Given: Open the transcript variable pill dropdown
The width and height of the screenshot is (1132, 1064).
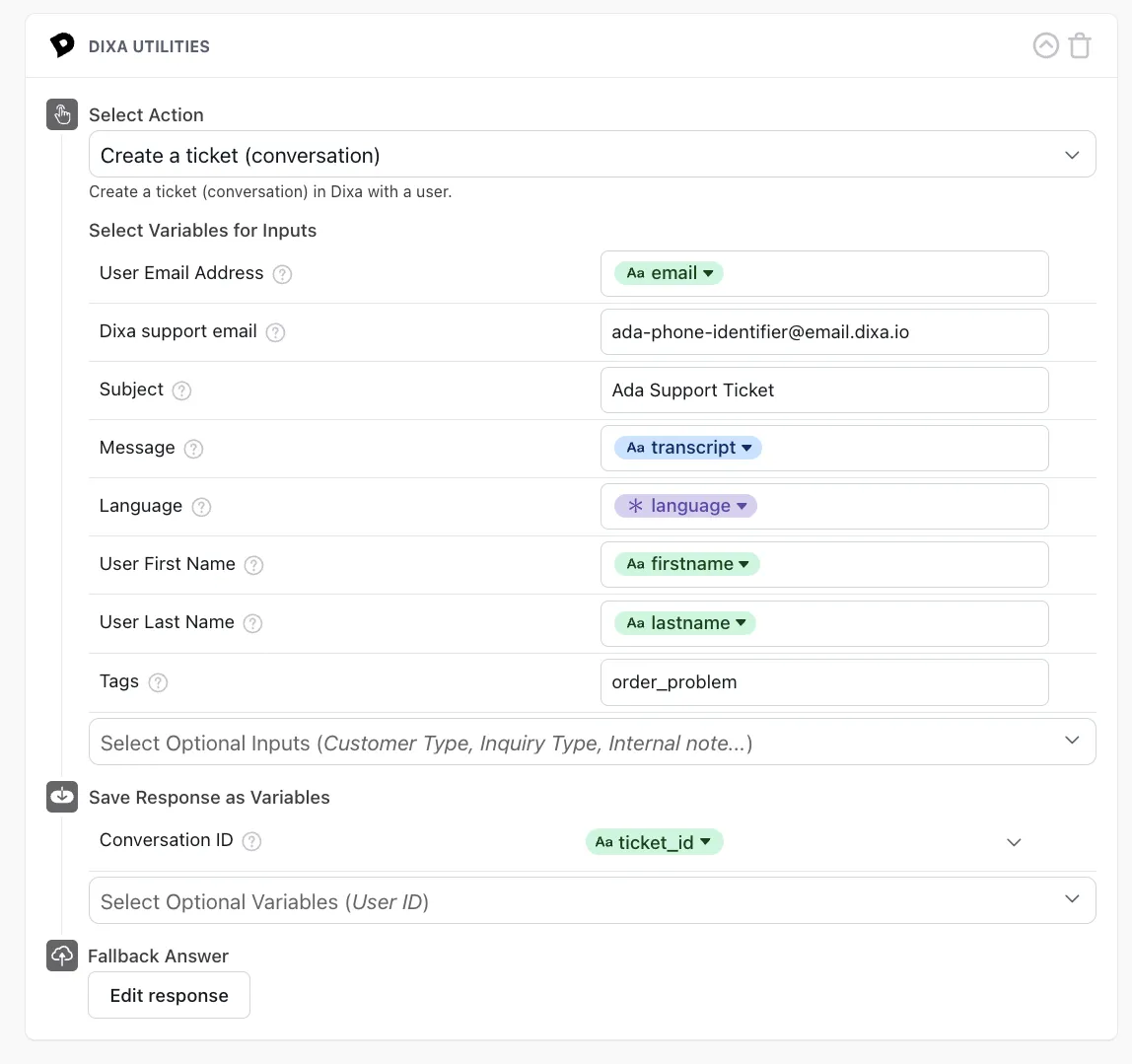Looking at the screenshot, I should tap(688, 448).
